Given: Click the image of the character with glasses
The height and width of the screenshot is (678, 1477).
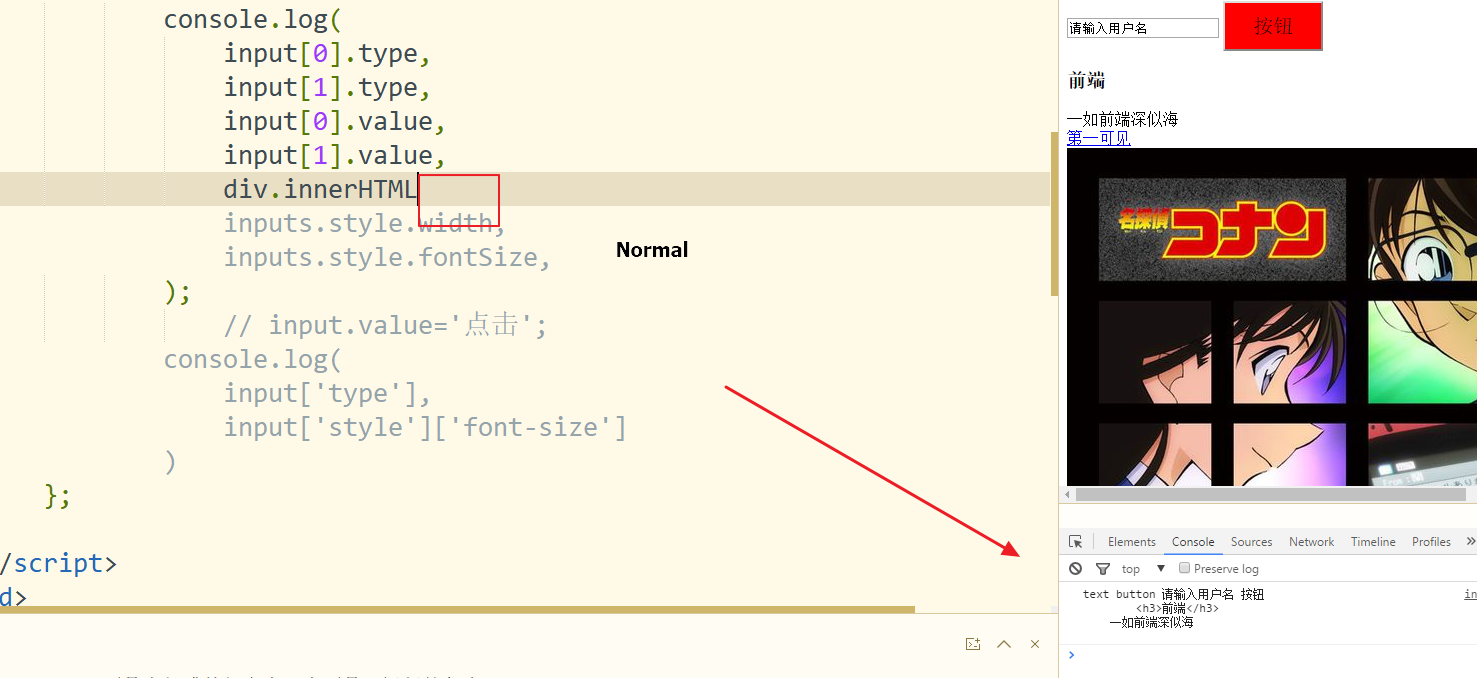Looking at the screenshot, I should coord(1422,230).
